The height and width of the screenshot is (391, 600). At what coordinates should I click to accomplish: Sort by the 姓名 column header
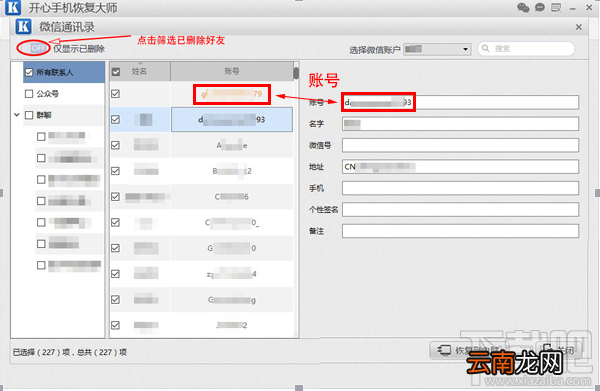140,71
